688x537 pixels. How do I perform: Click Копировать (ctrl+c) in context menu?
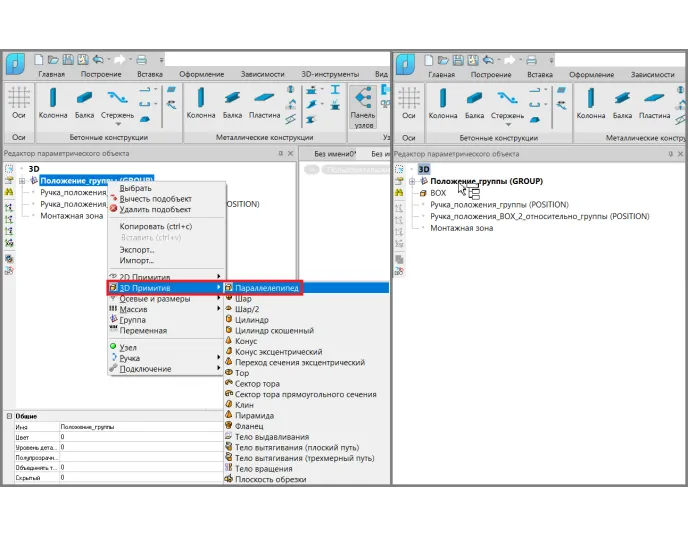(156, 226)
